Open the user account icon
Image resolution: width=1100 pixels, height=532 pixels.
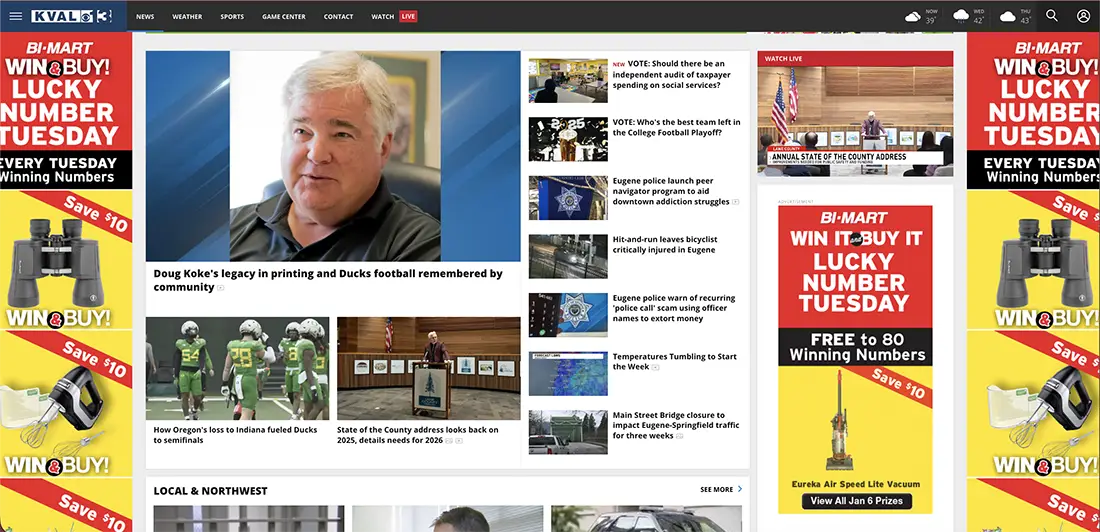pyautogui.click(x=1083, y=15)
